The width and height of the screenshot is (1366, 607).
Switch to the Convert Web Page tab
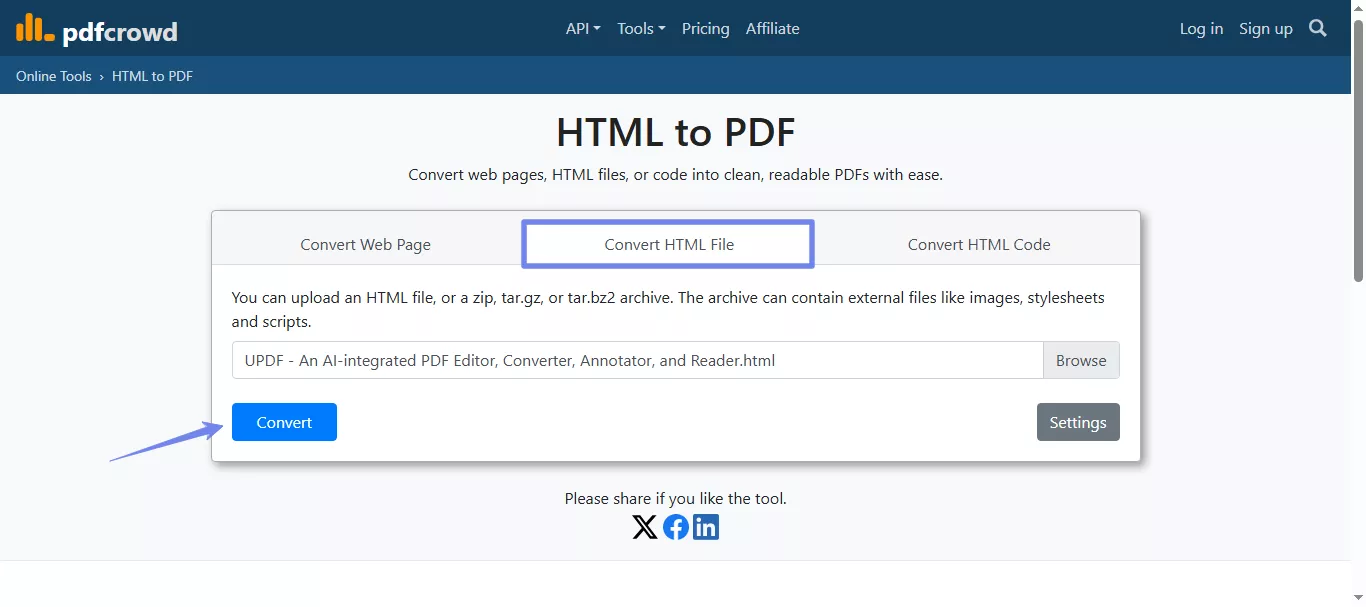click(365, 244)
